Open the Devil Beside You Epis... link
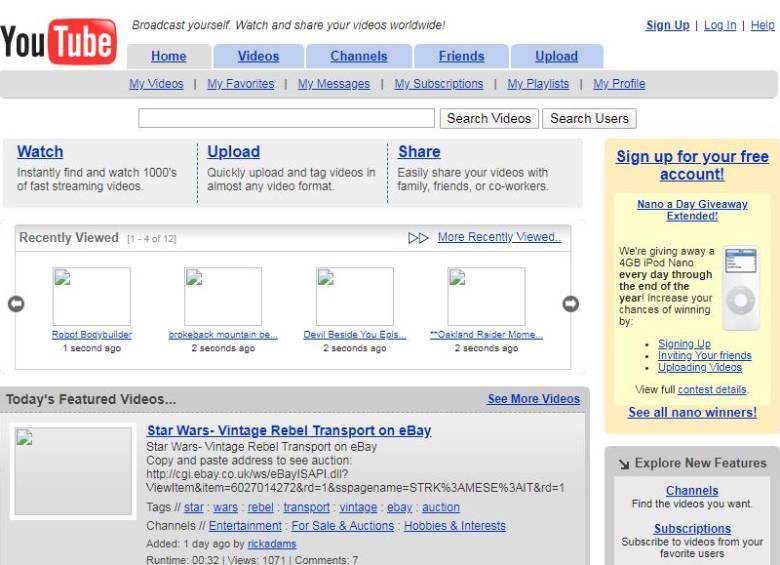Screen dimensions: 780x565 point(355,335)
